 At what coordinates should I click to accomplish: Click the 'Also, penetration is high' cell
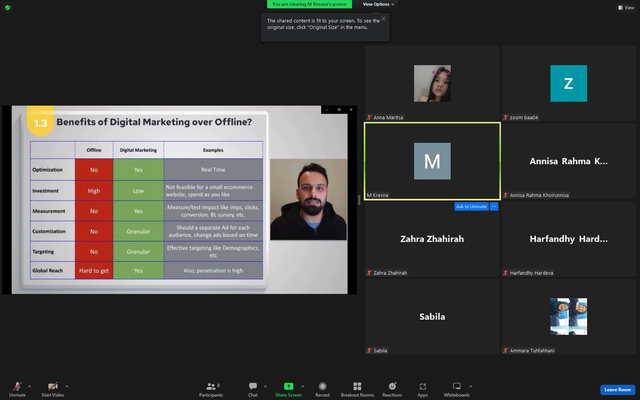tap(213, 270)
